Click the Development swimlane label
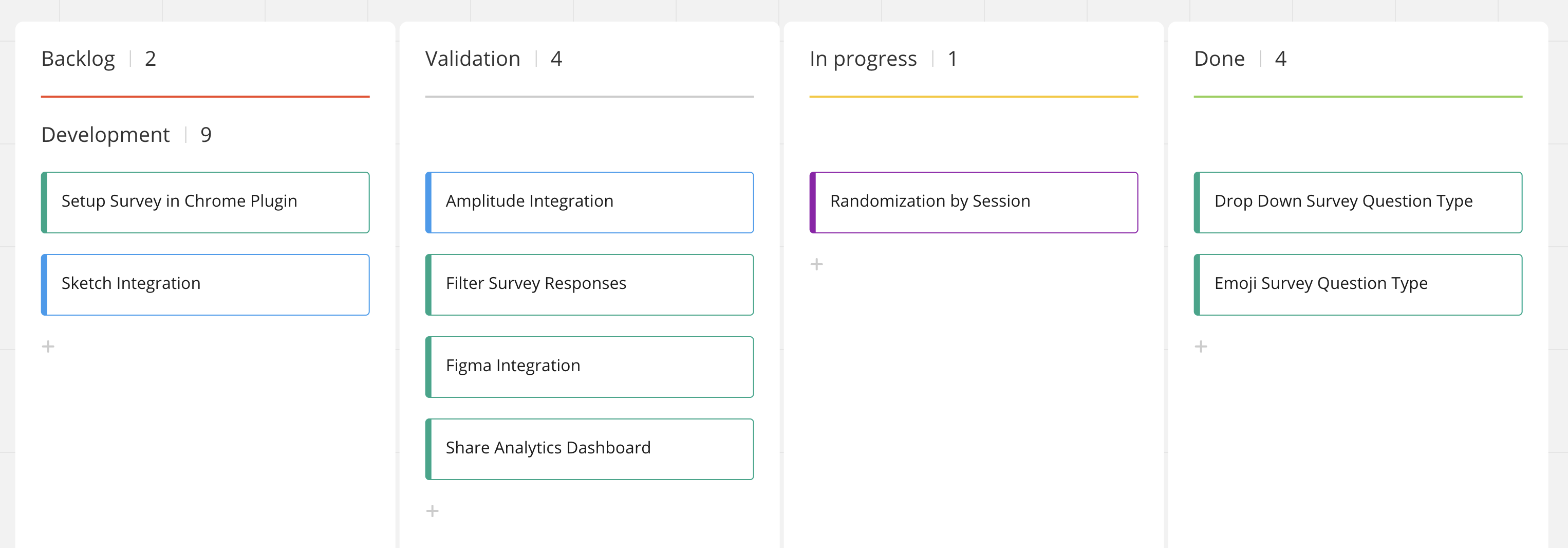The image size is (1568, 548). point(105,135)
